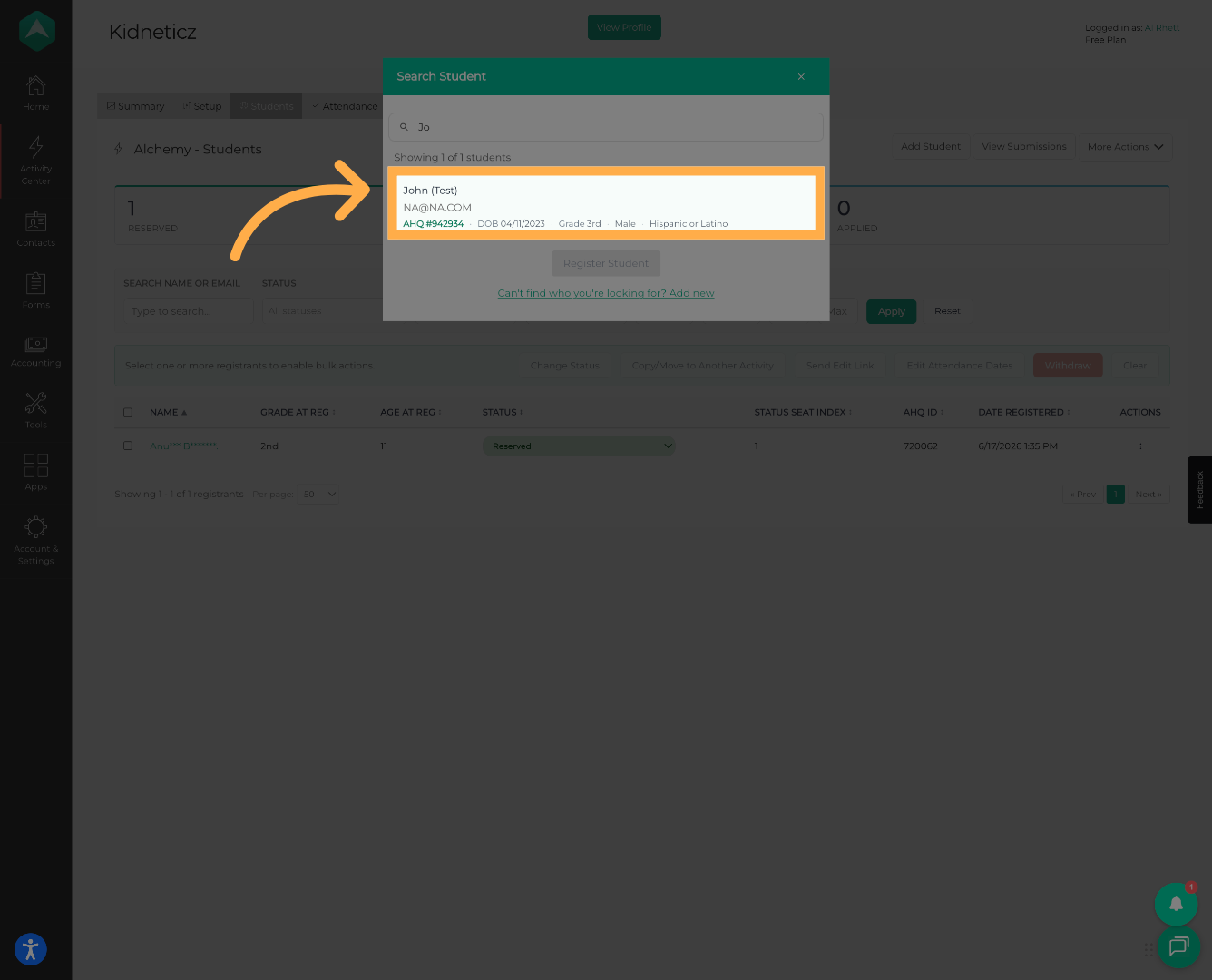Screen dimensions: 1212x980
Task: Sort the table by Status Seat Index
Action: pyautogui.click(x=803, y=412)
